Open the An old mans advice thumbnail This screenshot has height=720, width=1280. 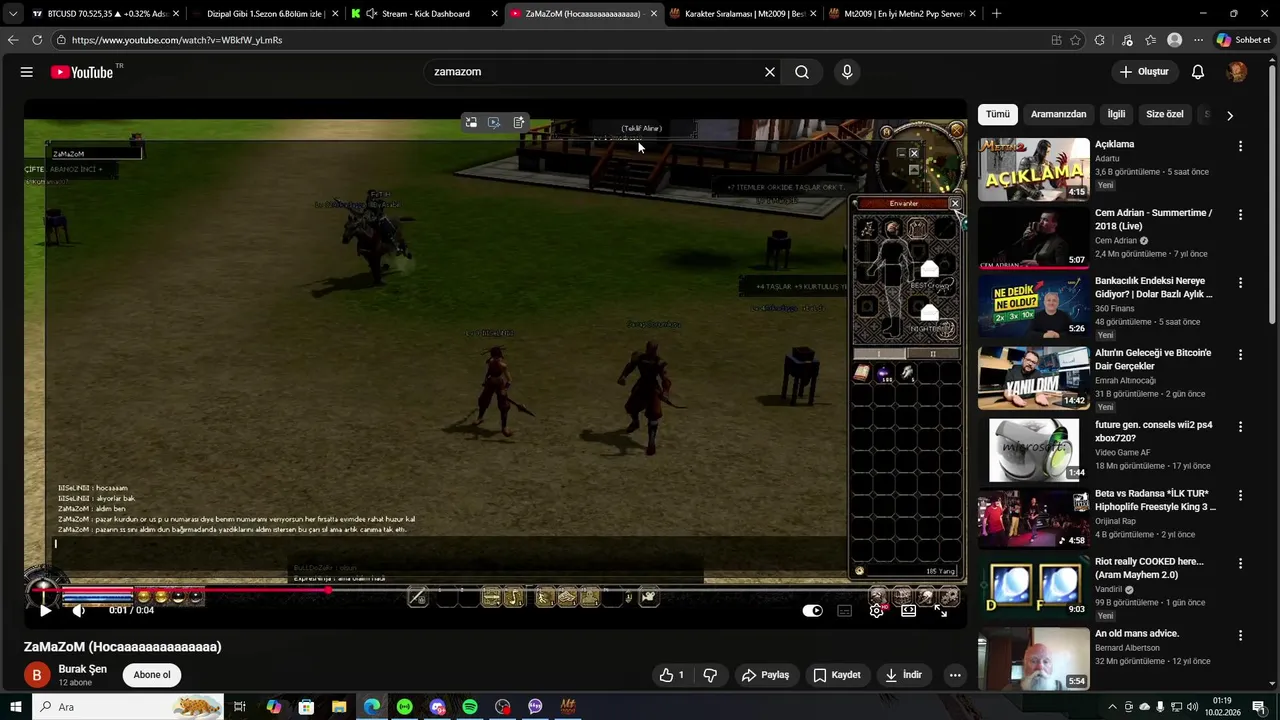click(x=1034, y=658)
